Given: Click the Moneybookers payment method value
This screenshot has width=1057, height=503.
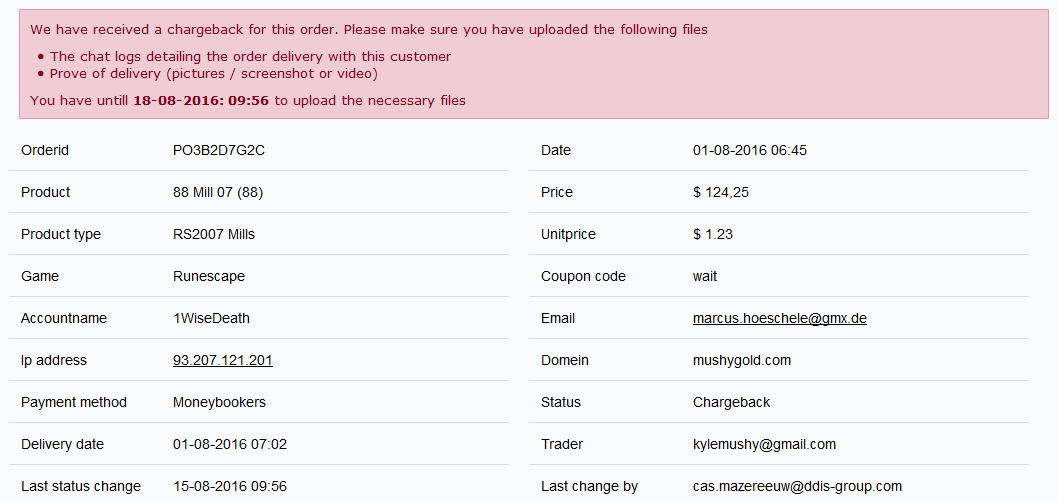Looking at the screenshot, I should (x=219, y=402).
